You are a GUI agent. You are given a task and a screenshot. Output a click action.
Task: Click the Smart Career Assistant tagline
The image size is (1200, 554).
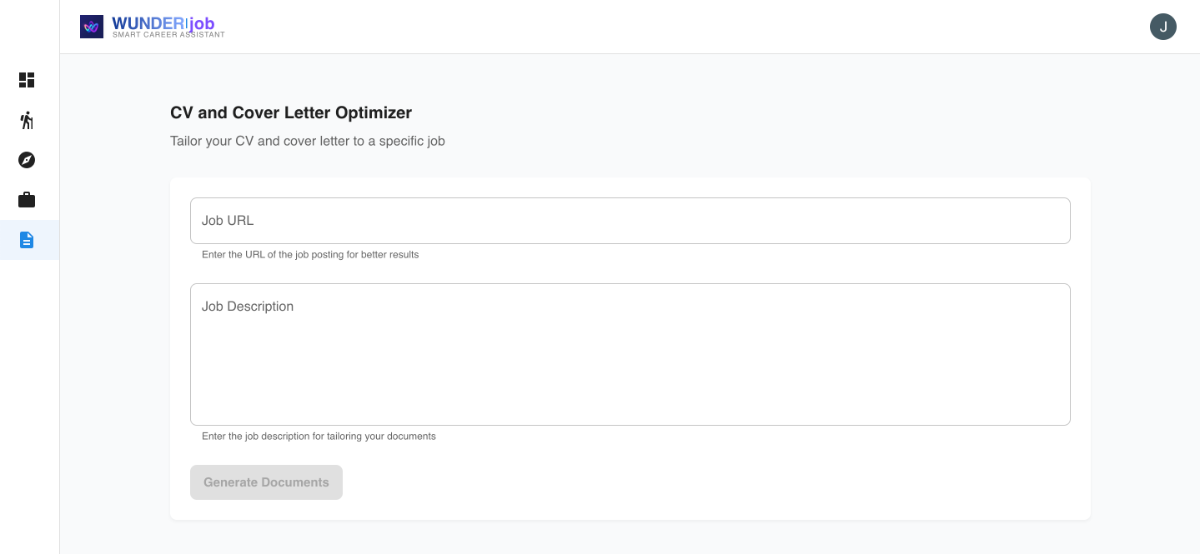coord(168,35)
